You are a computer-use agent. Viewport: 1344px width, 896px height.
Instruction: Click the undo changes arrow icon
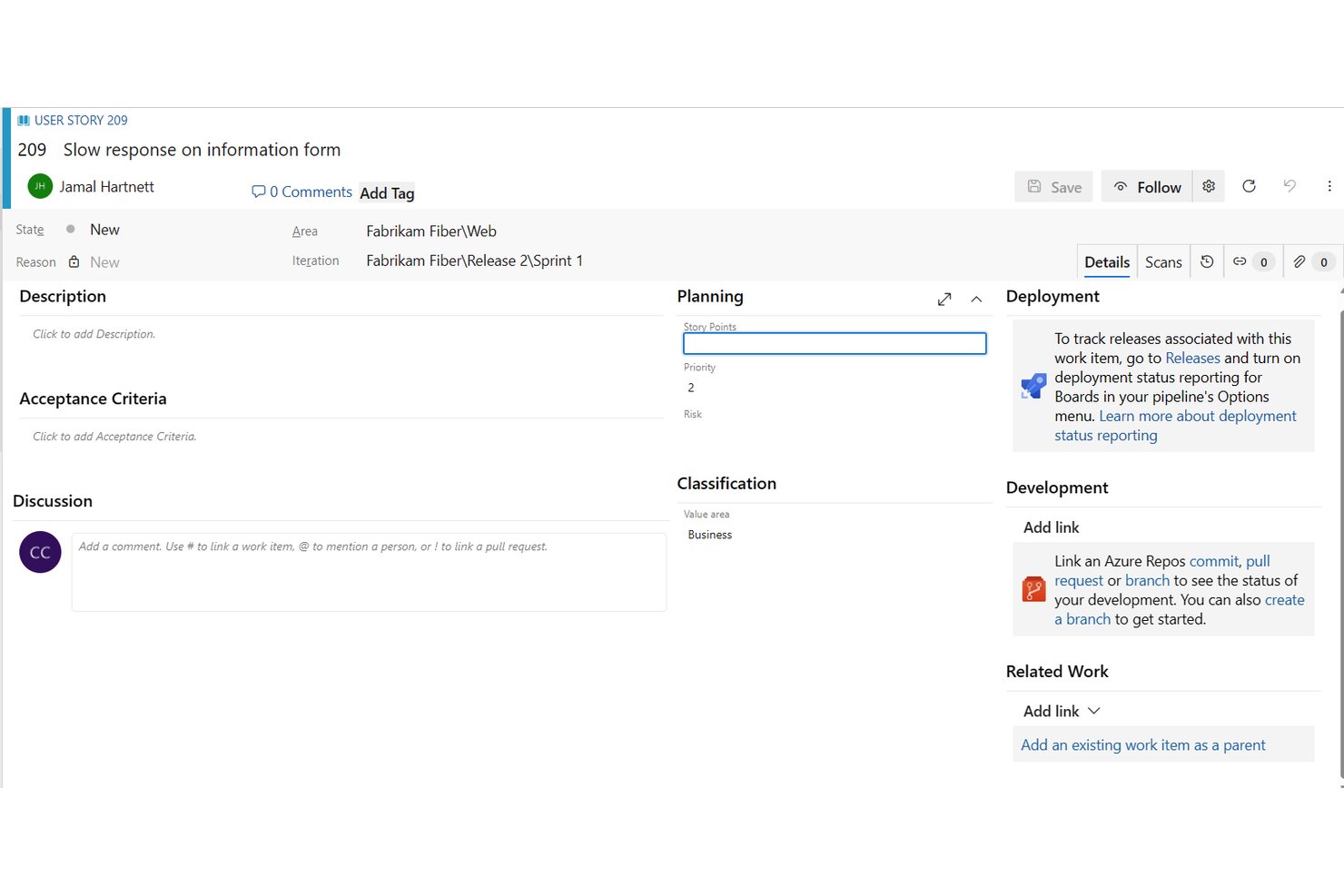click(x=1290, y=186)
